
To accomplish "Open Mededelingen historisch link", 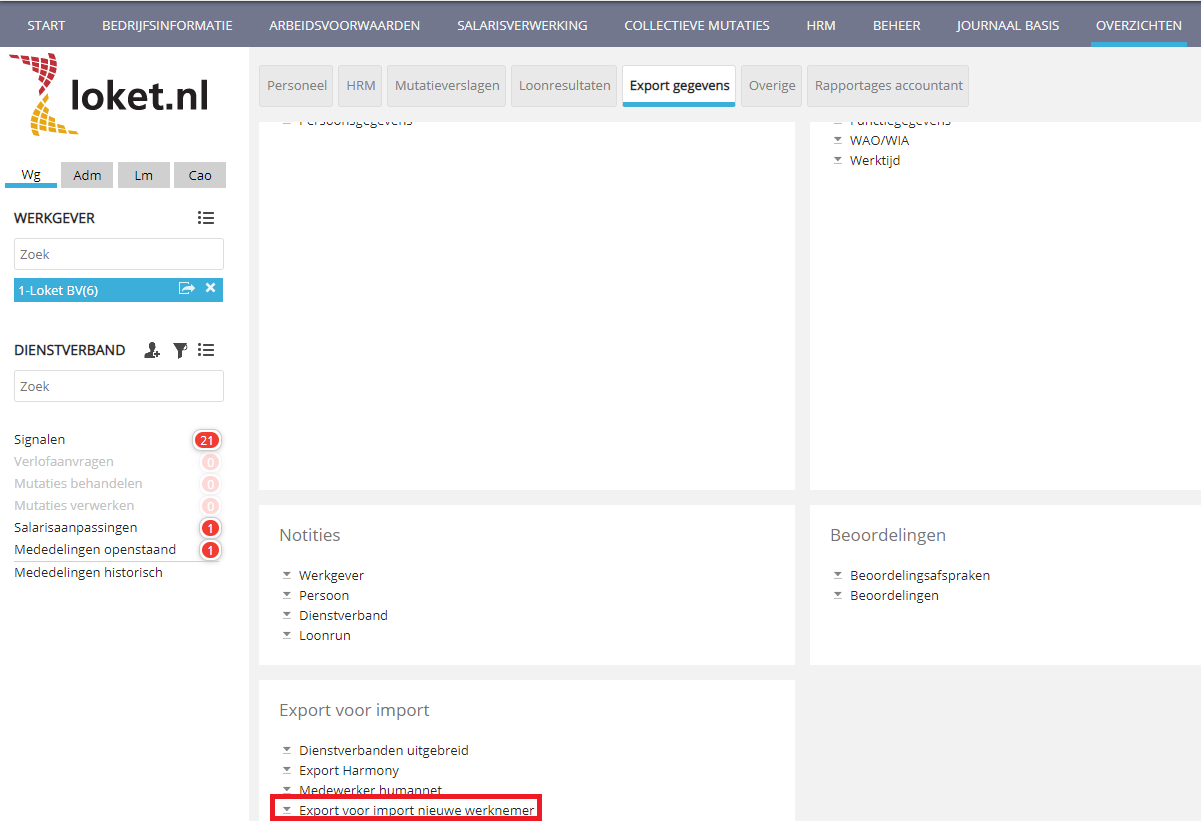I will click(x=88, y=572).
